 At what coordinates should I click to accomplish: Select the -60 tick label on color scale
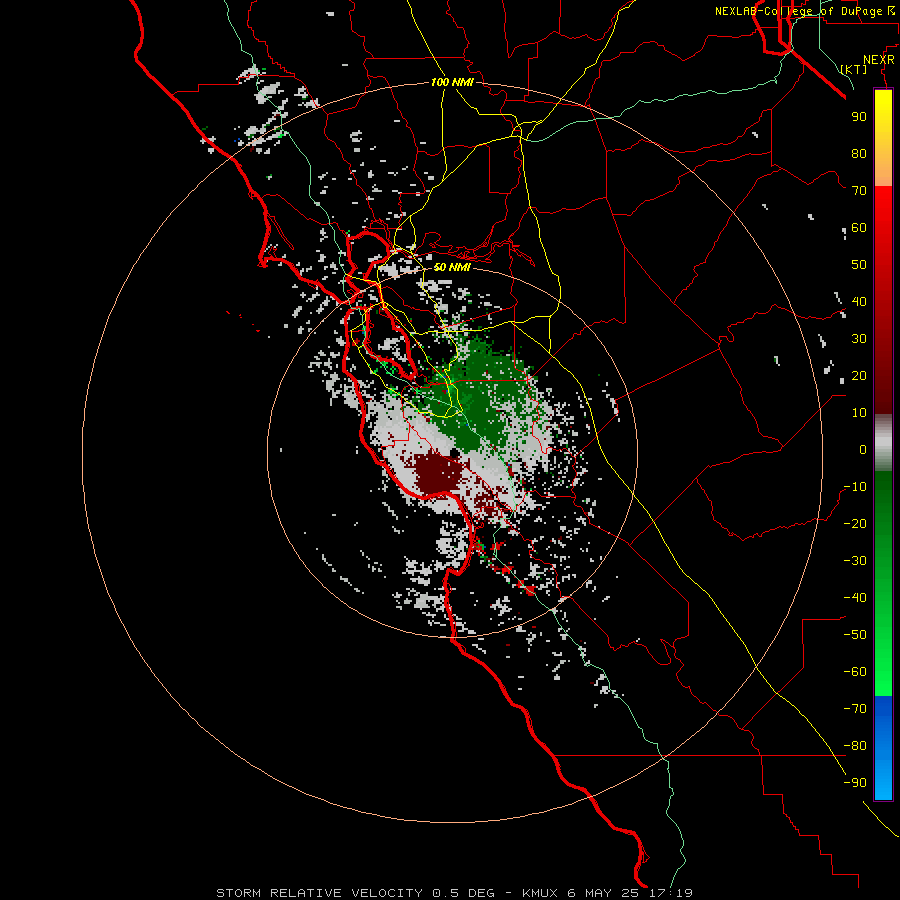click(855, 672)
